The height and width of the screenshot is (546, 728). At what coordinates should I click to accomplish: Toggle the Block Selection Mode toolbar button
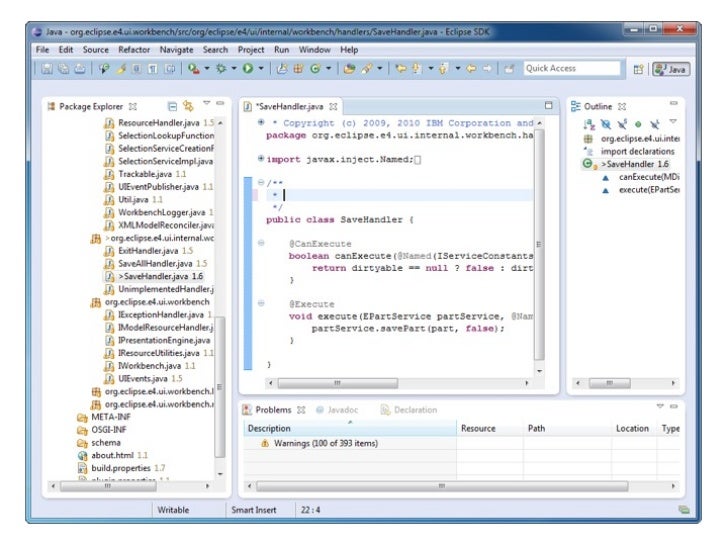click(x=136, y=69)
